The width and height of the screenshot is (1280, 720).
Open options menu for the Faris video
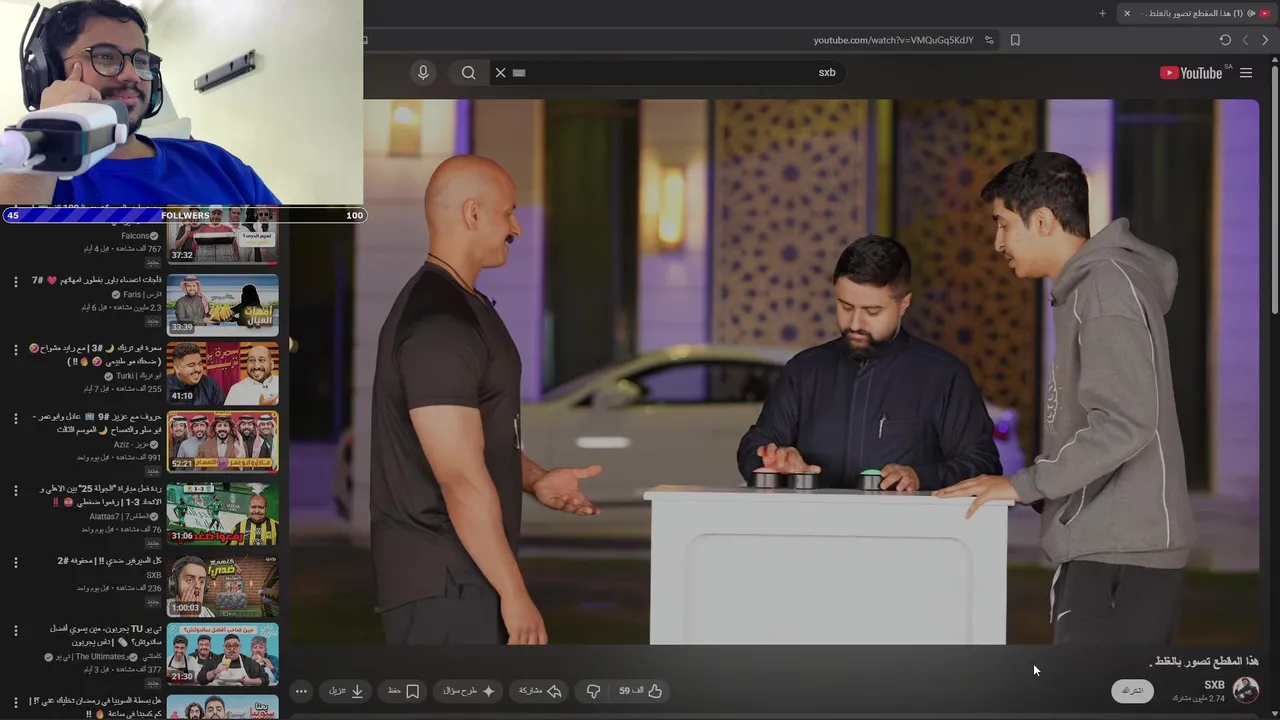point(15,282)
